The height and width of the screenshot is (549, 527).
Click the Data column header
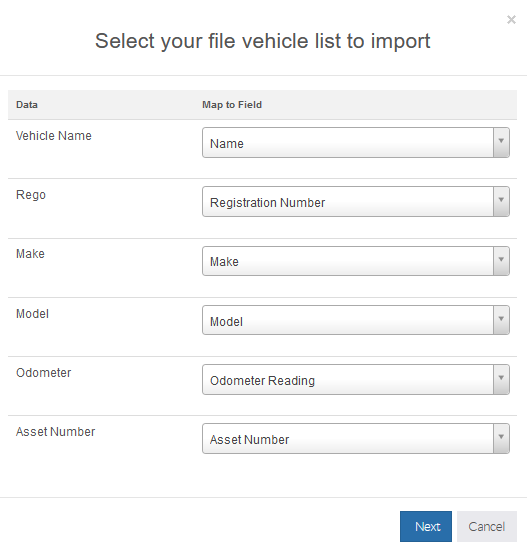click(x=27, y=105)
